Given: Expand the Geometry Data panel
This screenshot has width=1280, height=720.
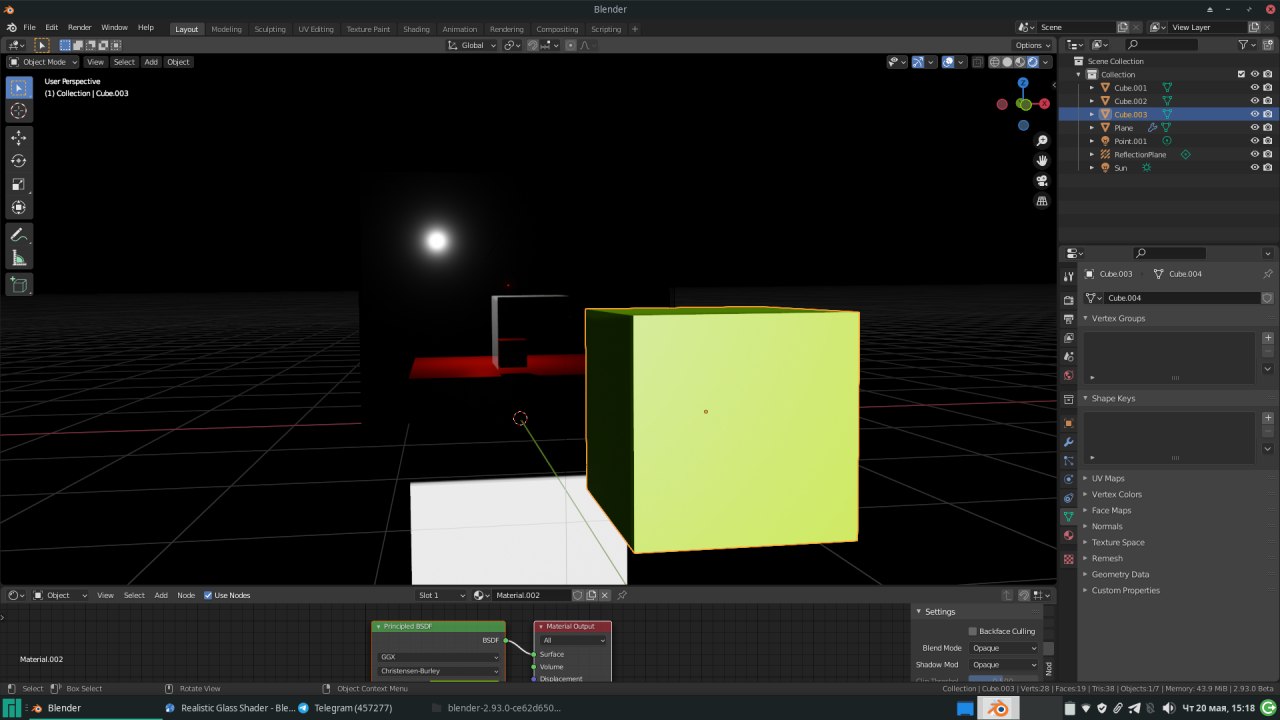Looking at the screenshot, I should 1120,574.
